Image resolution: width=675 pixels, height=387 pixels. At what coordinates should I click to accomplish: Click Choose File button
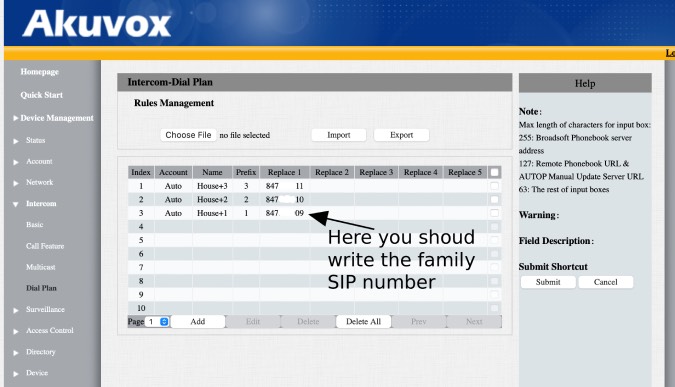tap(188, 135)
